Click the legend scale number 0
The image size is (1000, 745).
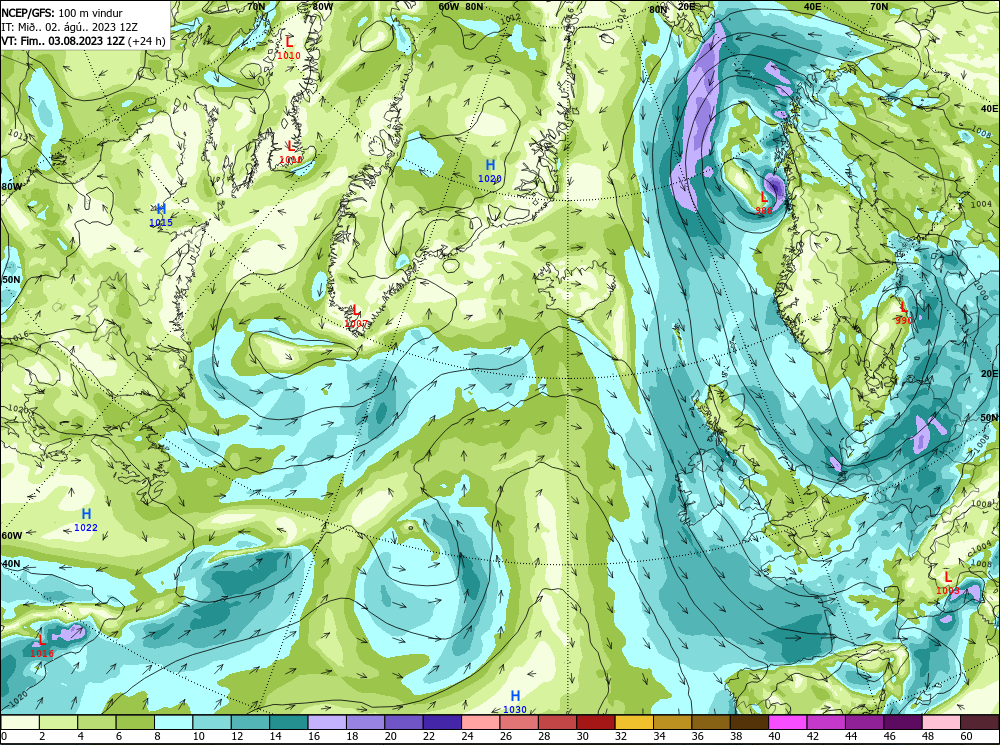(4, 736)
